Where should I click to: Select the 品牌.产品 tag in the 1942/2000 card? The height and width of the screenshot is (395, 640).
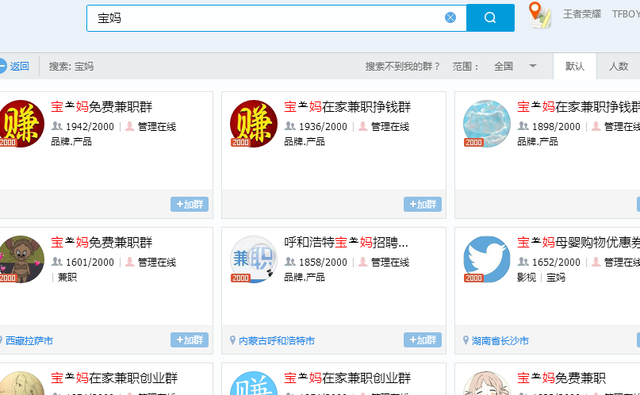tap(71, 142)
